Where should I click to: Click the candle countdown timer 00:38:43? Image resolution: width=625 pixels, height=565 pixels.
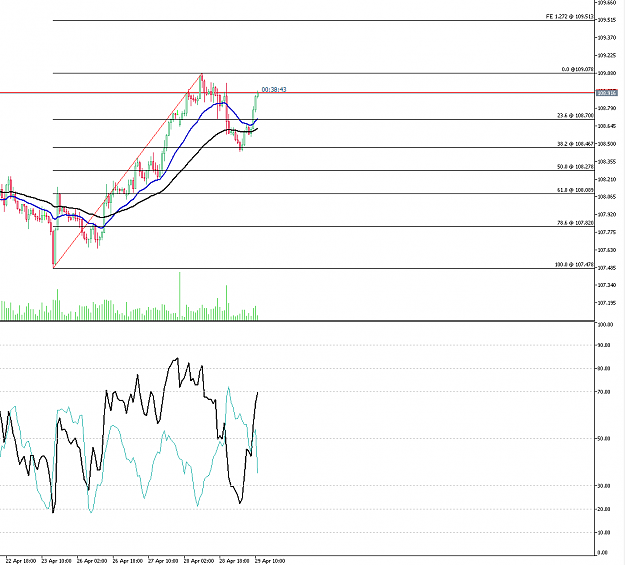tap(274, 89)
